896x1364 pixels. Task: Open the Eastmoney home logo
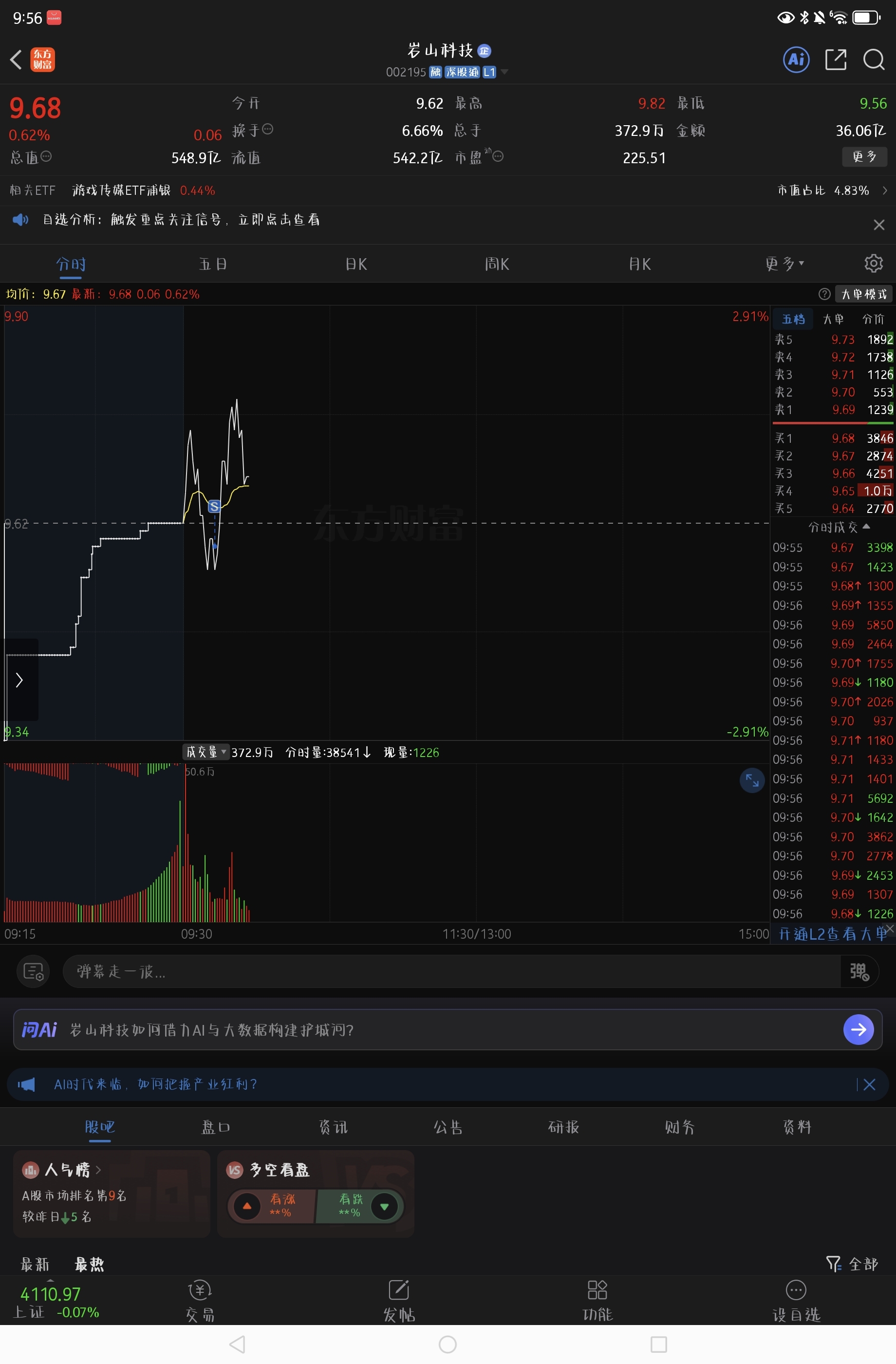(42, 59)
